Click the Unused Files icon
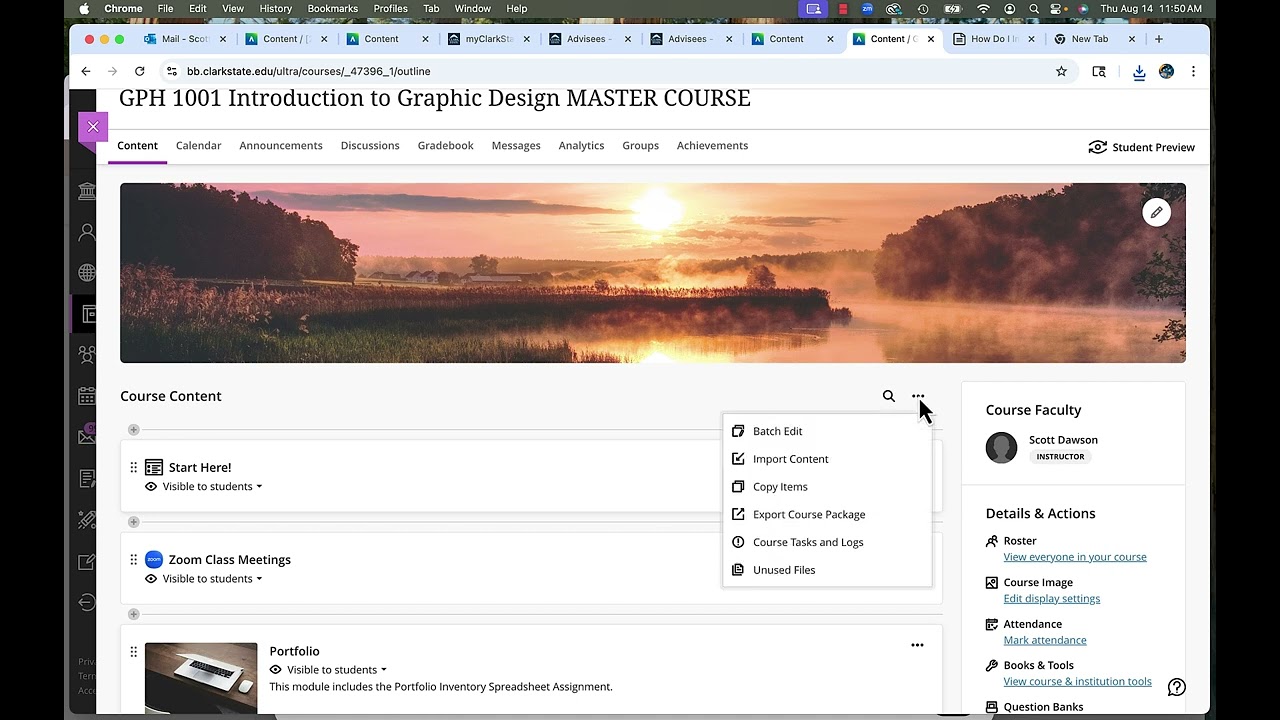This screenshot has width=1280, height=720. 738,570
